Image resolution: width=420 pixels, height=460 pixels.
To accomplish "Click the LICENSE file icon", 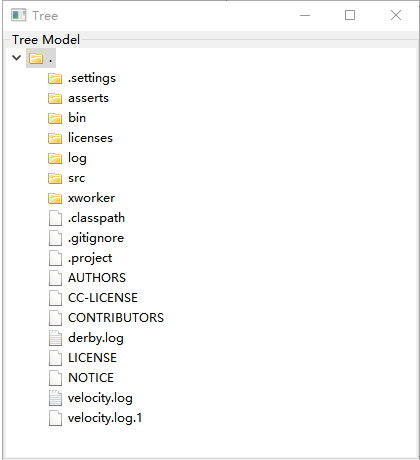I will pos(55,358).
